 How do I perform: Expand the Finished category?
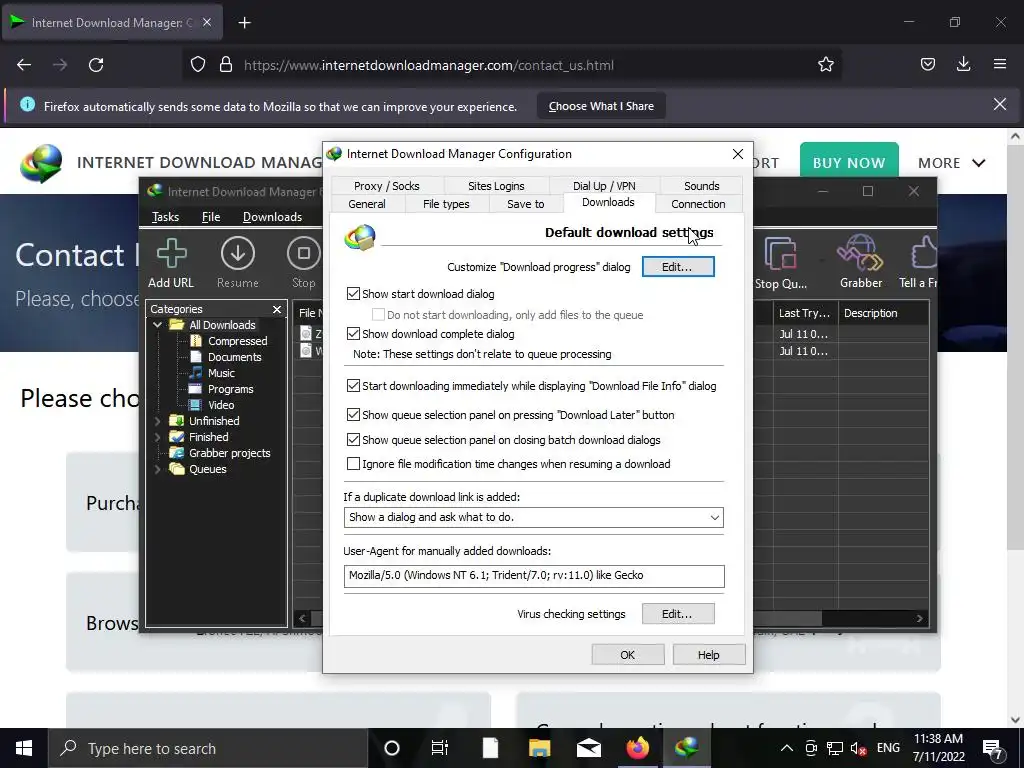click(x=157, y=437)
